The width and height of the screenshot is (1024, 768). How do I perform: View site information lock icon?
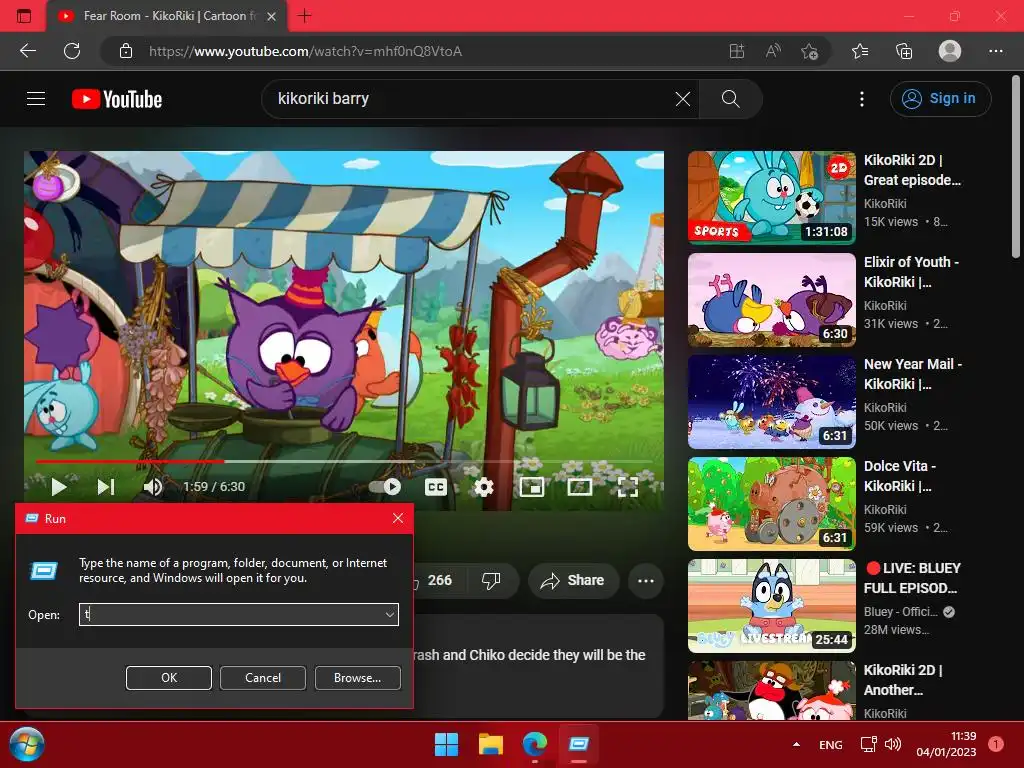tap(126, 51)
